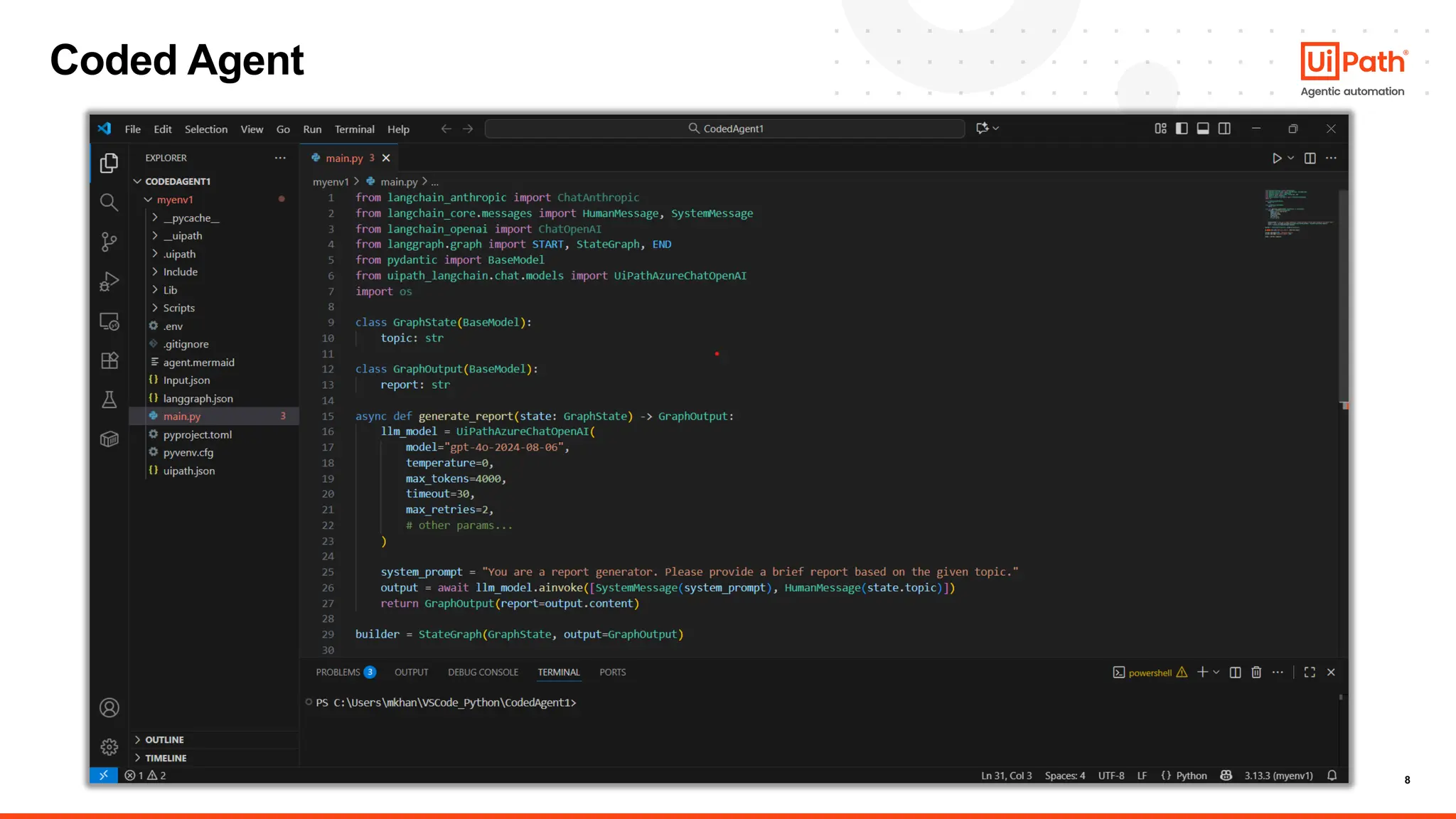The height and width of the screenshot is (819, 1456).
Task: Run the Python file with play button
Action: click(1276, 158)
